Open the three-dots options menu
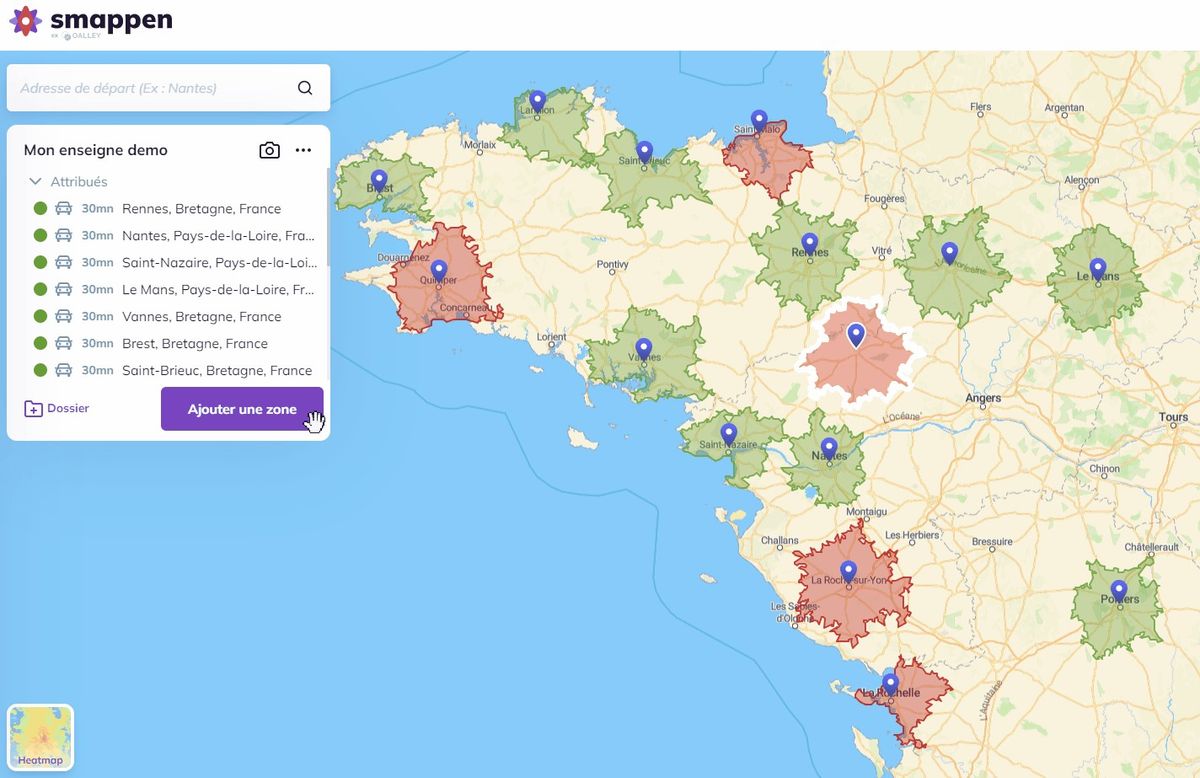This screenshot has width=1200, height=778. [x=303, y=150]
